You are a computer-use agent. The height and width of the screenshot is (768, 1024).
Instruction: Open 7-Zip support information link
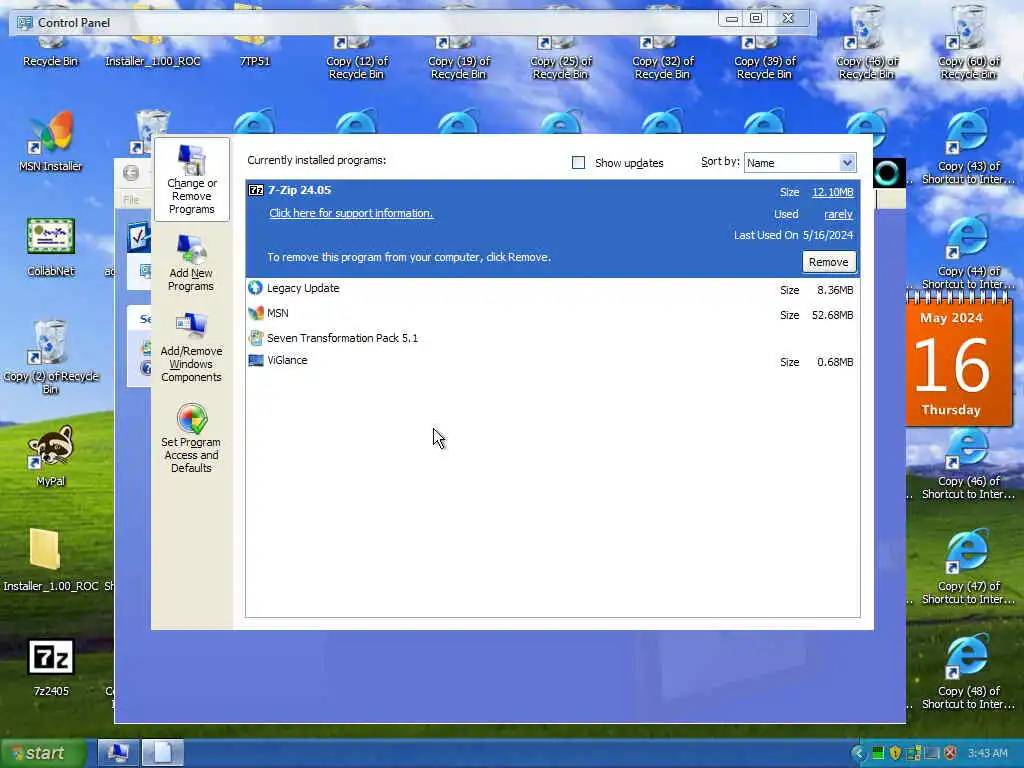[351, 213]
